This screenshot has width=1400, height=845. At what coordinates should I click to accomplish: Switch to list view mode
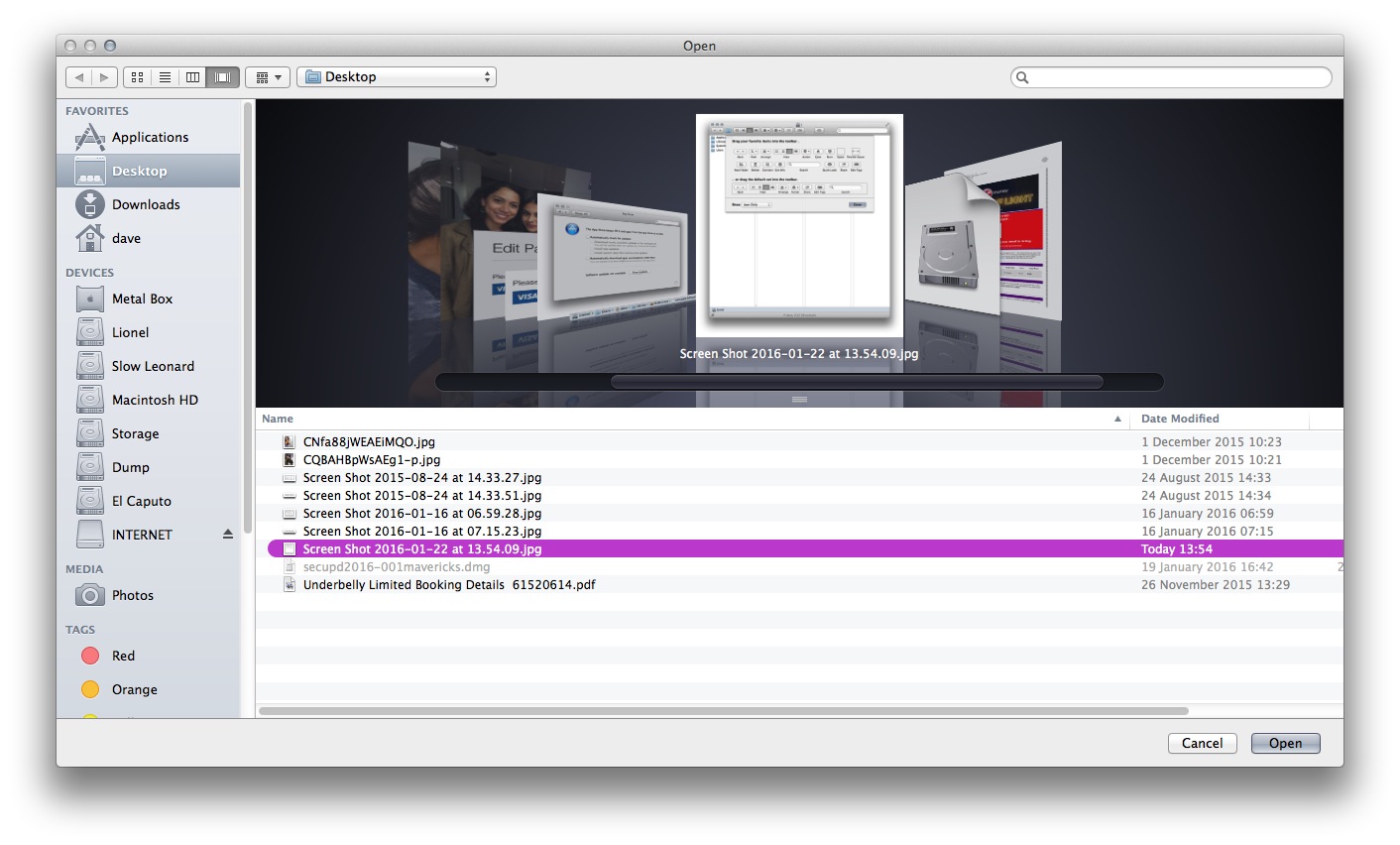[x=165, y=76]
